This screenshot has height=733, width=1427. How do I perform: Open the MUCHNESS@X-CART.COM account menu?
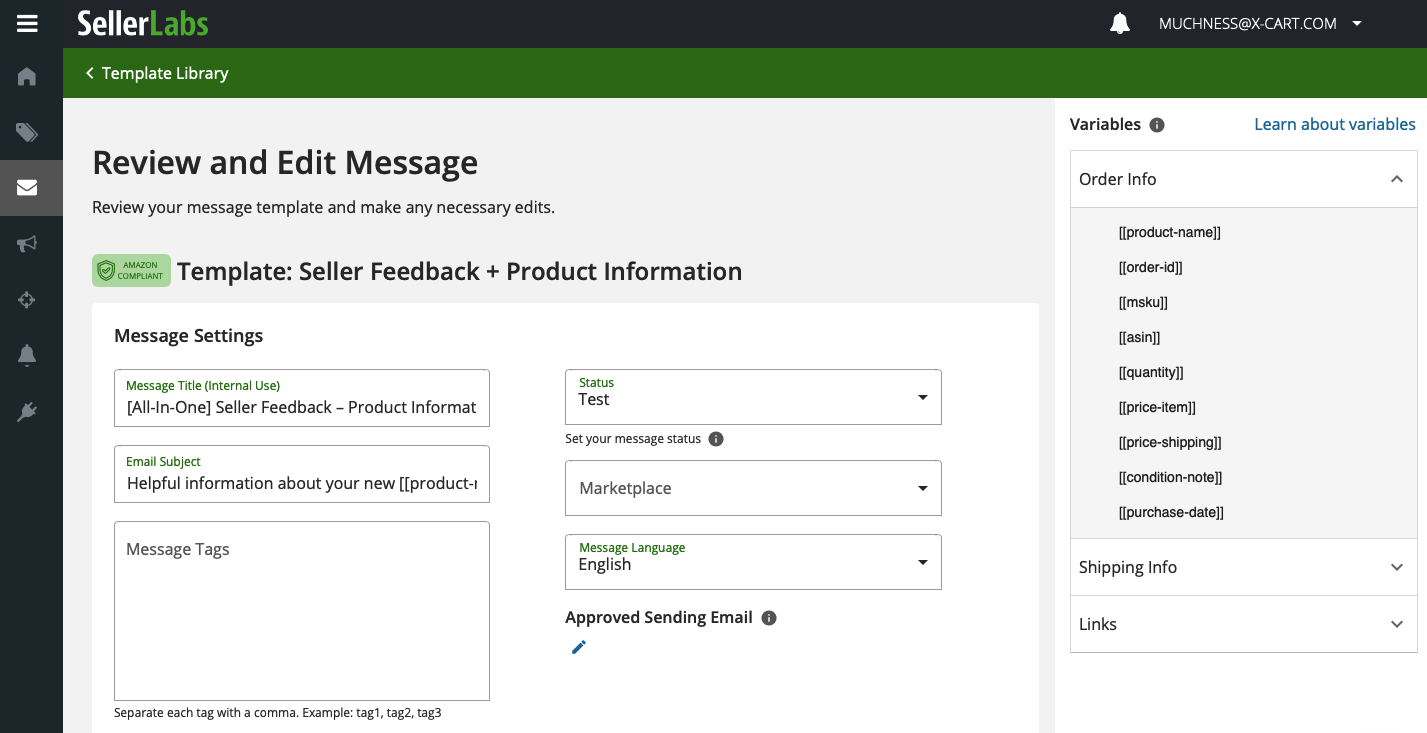[1260, 24]
